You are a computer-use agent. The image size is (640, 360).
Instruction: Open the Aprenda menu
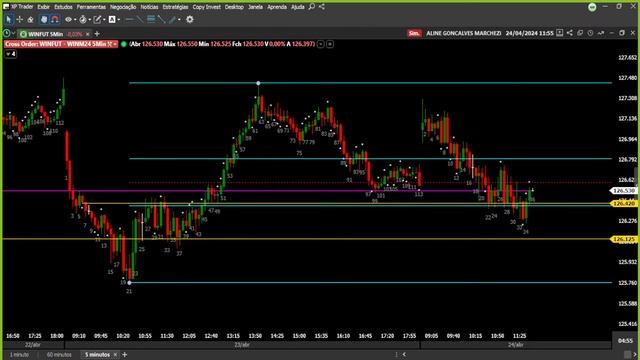[x=277, y=7]
